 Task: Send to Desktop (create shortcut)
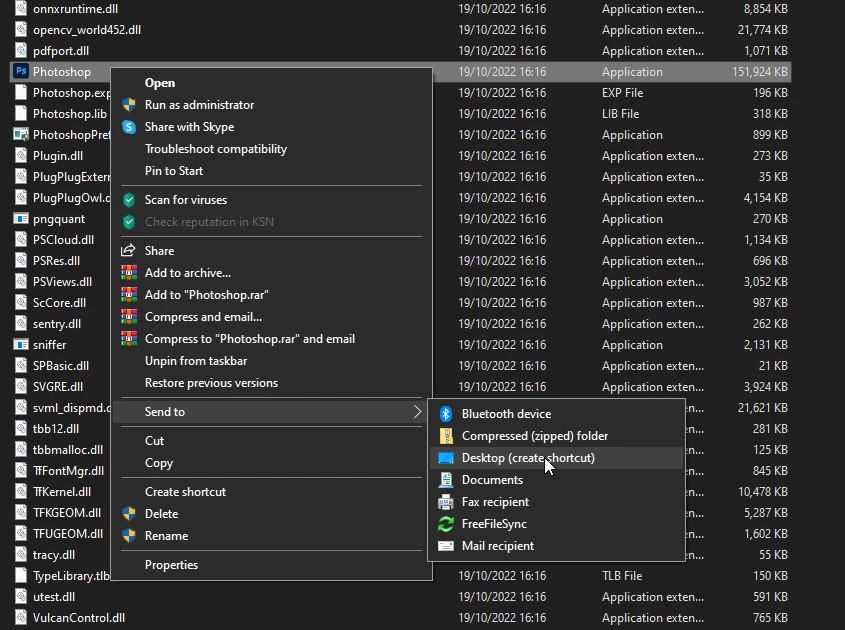tap(556, 458)
